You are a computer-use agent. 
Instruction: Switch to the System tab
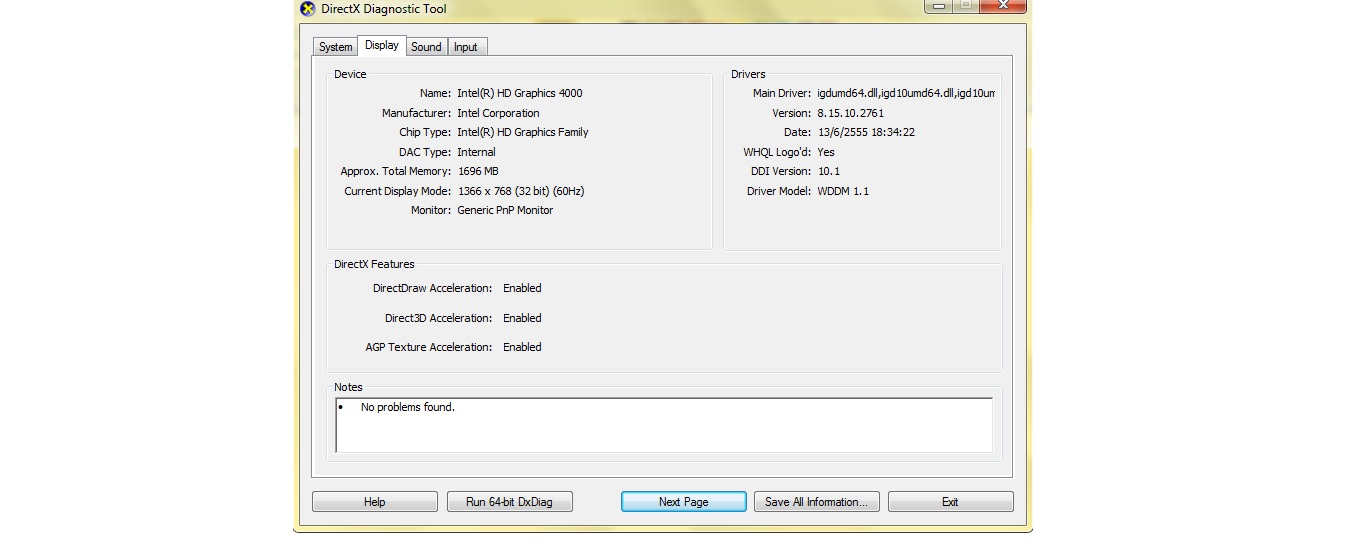point(335,47)
